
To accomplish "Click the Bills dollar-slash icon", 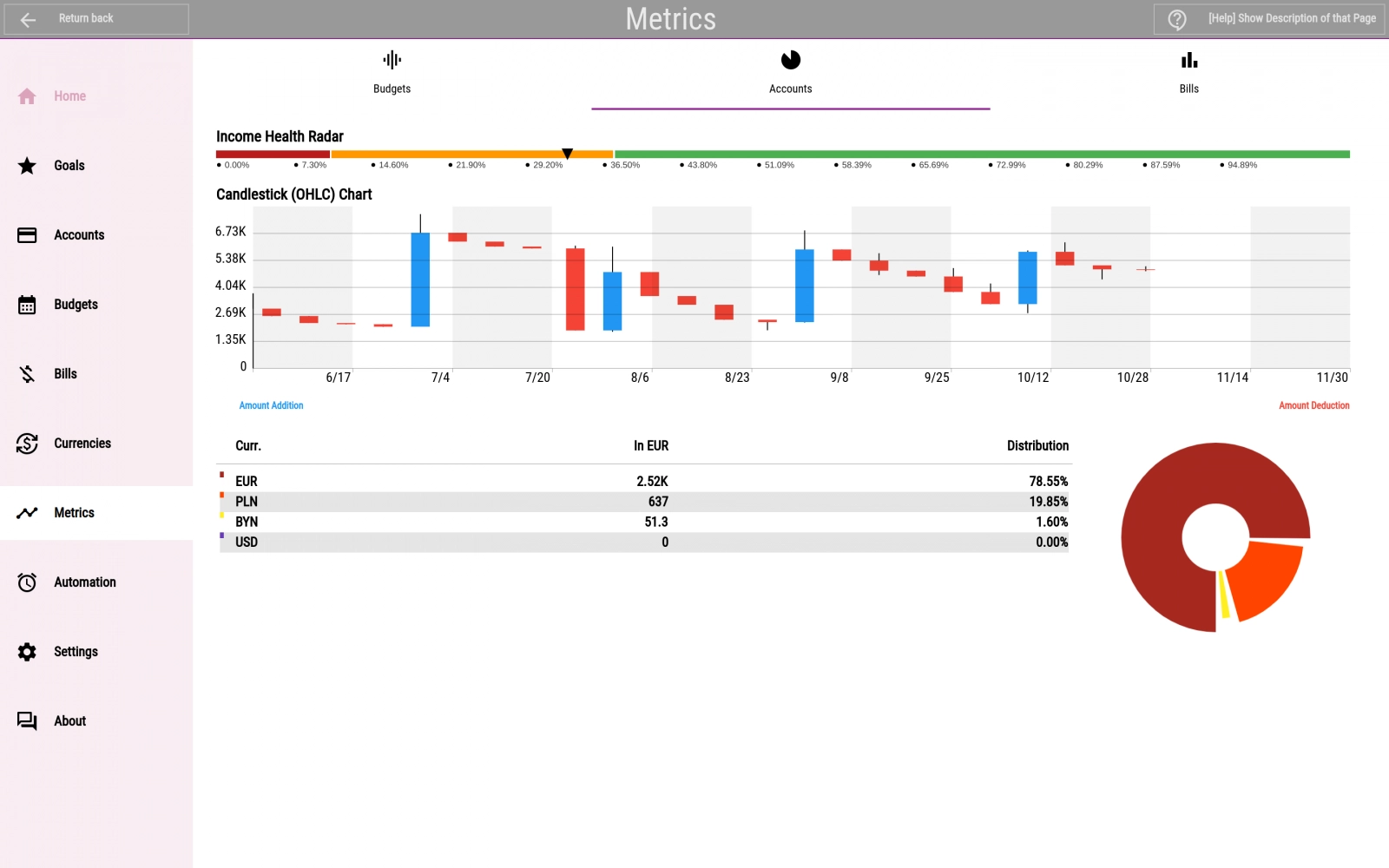I will coord(27,374).
